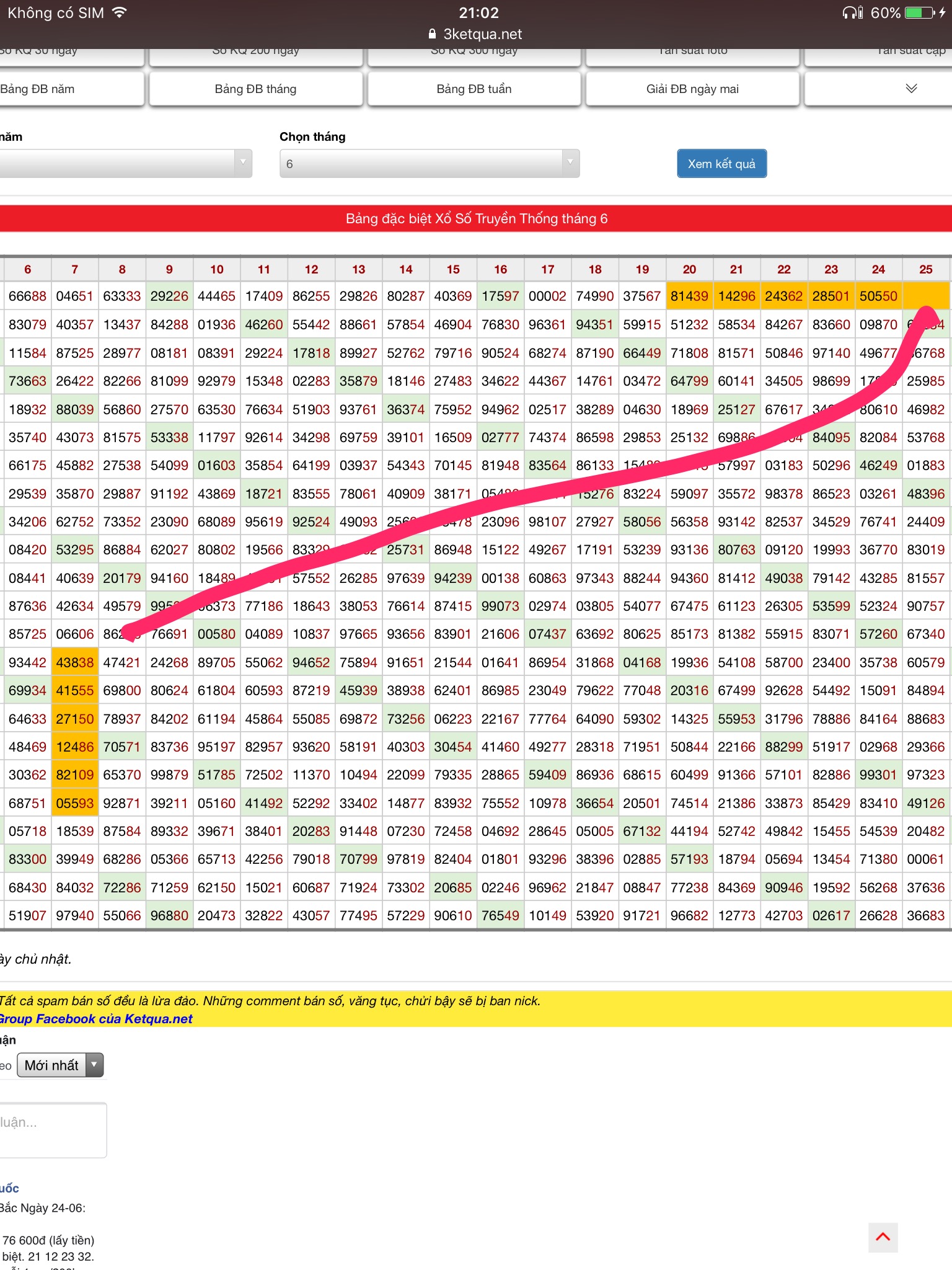The image size is (952, 1270).
Task: Tap the Wi-Fi status icon
Action: (119, 12)
